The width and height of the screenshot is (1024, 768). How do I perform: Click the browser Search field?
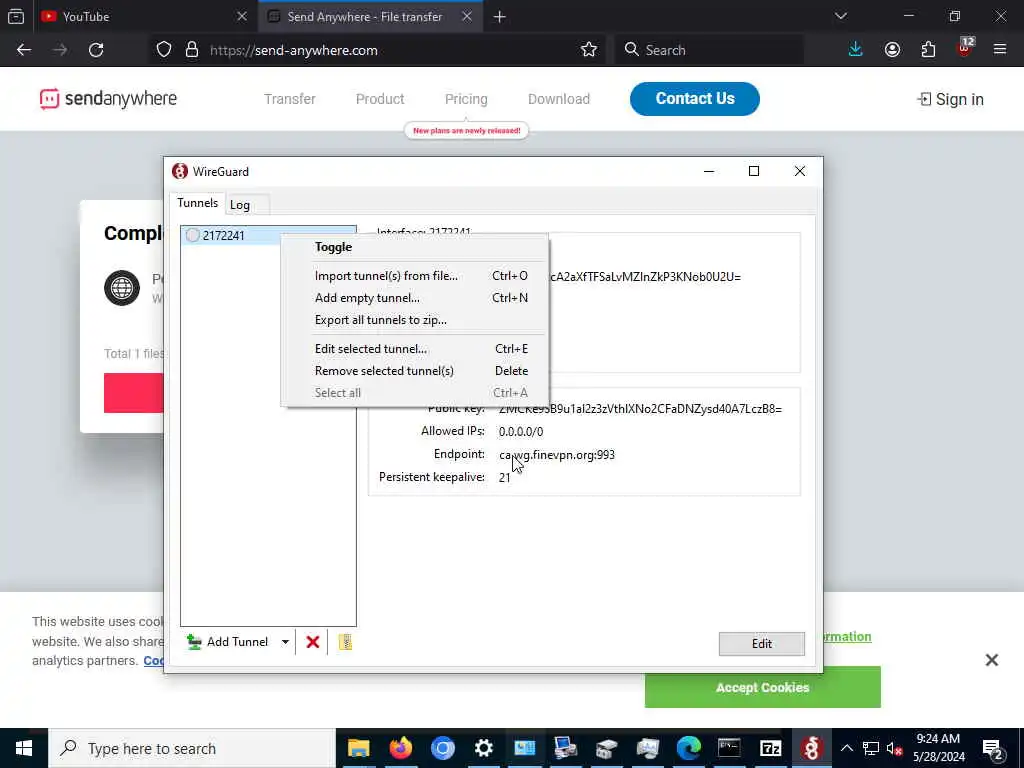click(x=709, y=50)
